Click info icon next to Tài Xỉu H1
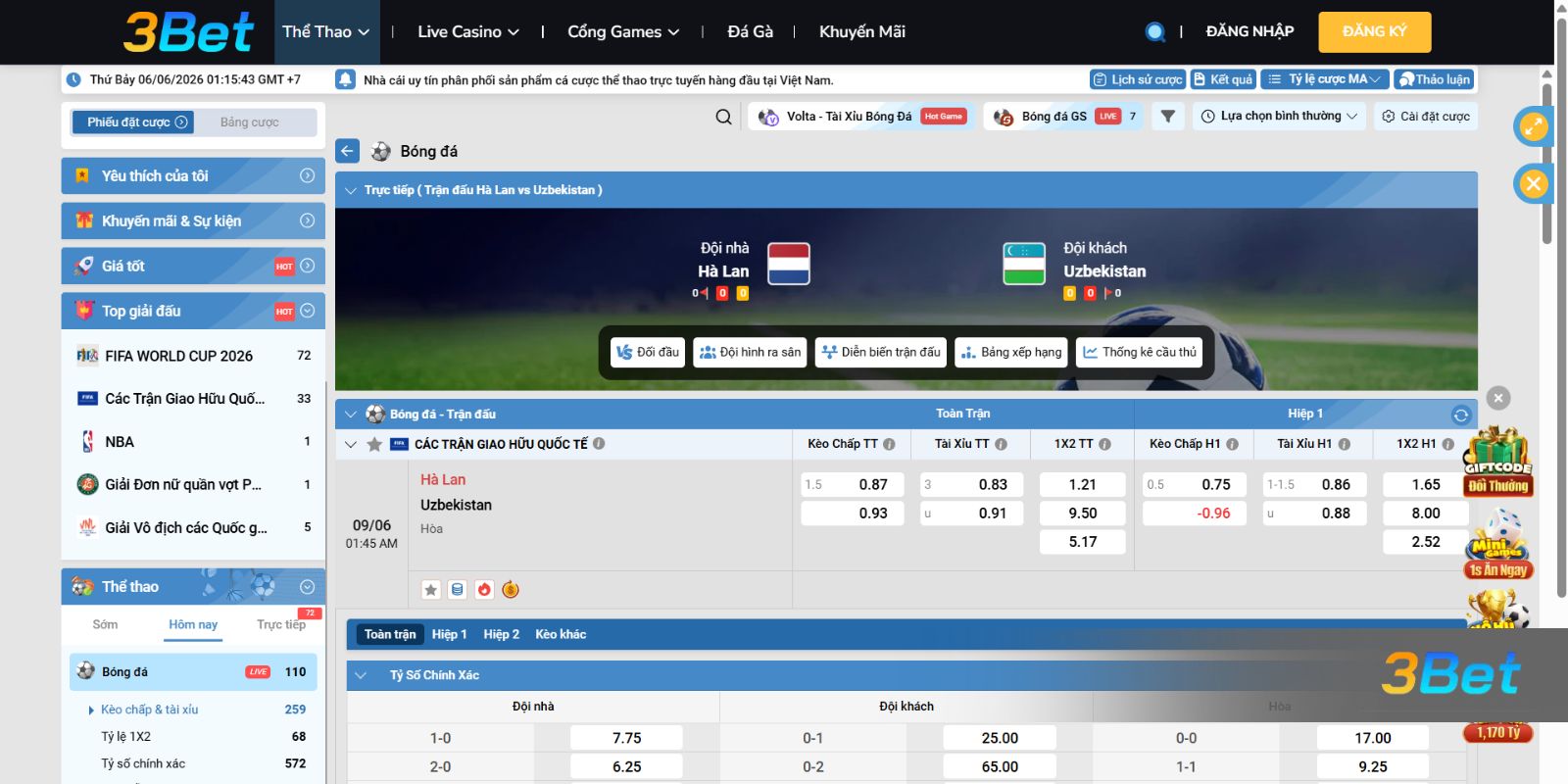 click(x=1344, y=444)
